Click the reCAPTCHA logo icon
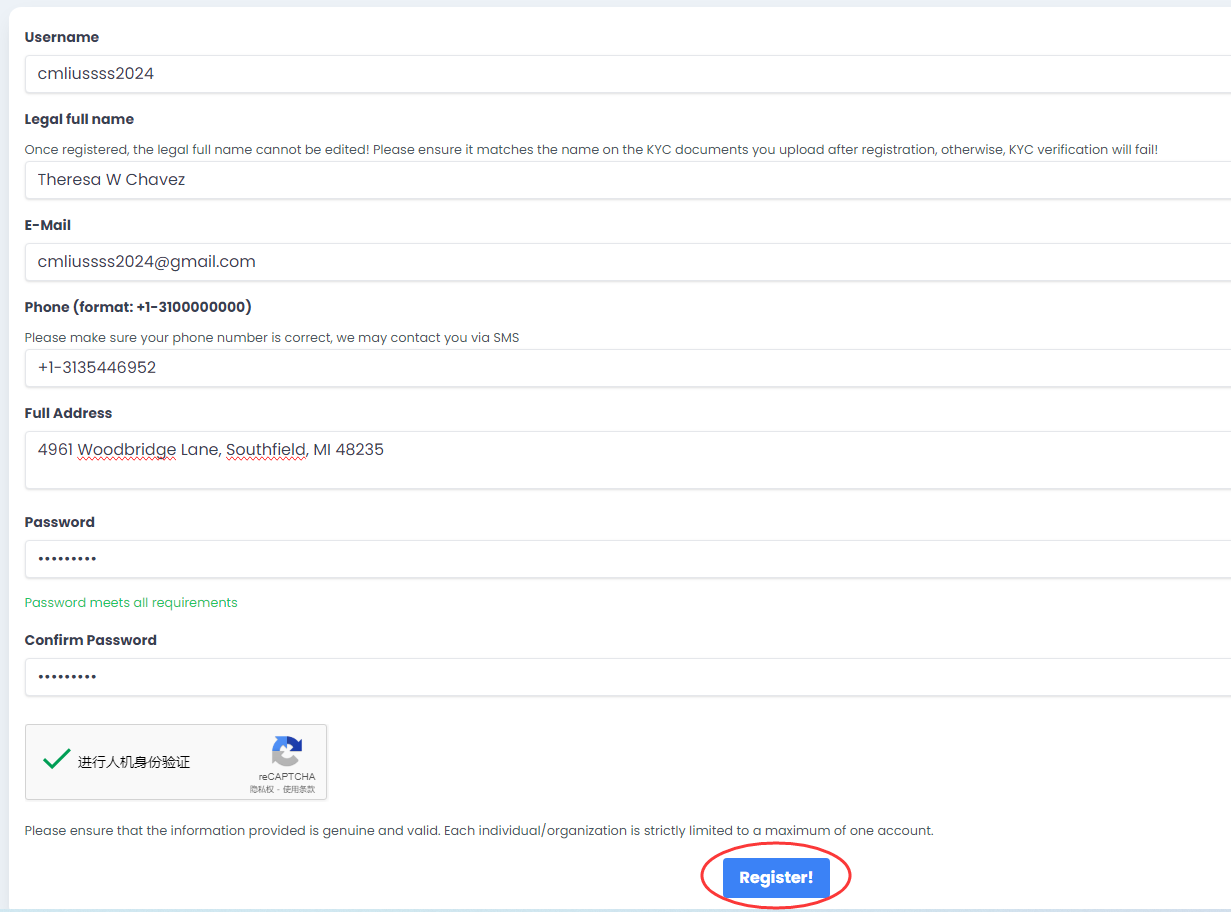The width and height of the screenshot is (1231, 912). coord(287,751)
